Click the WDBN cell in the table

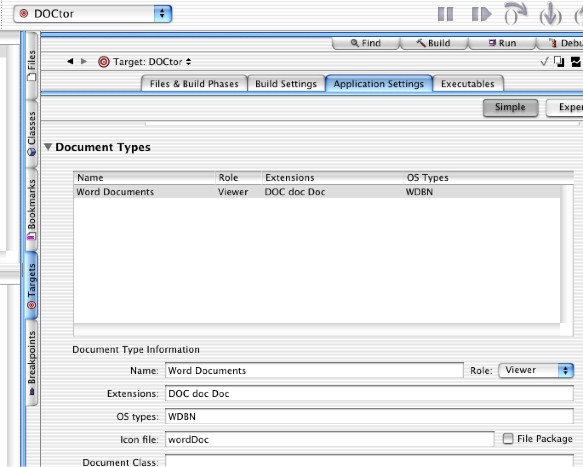point(419,192)
